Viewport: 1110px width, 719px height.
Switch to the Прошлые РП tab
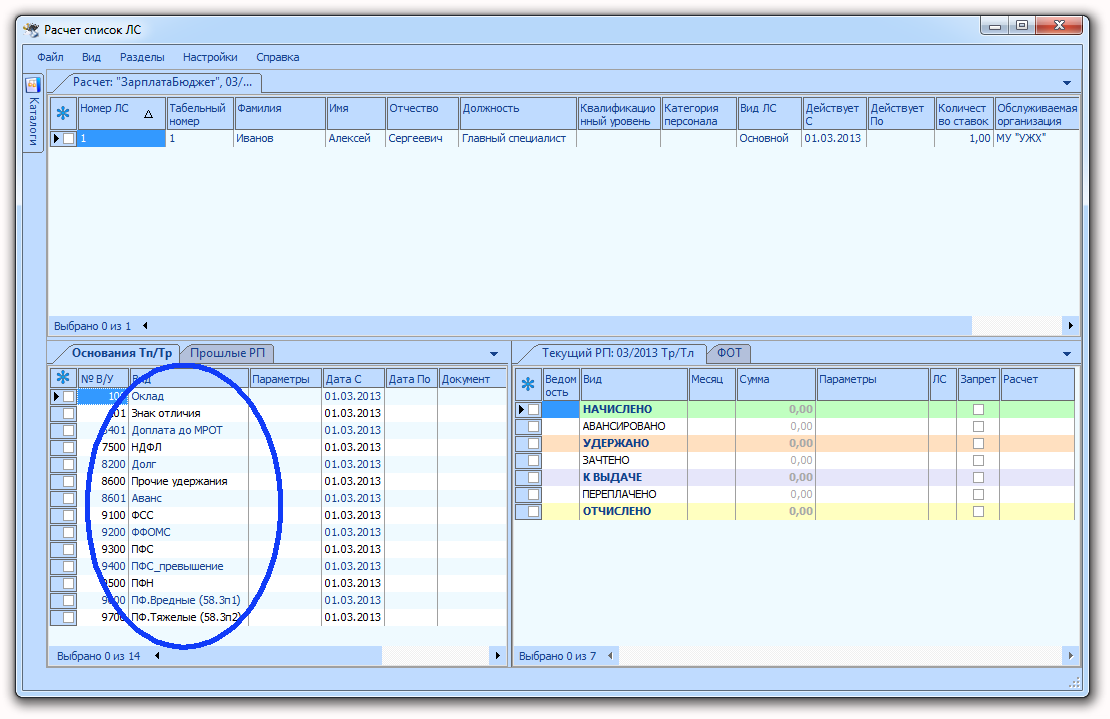click(x=227, y=352)
